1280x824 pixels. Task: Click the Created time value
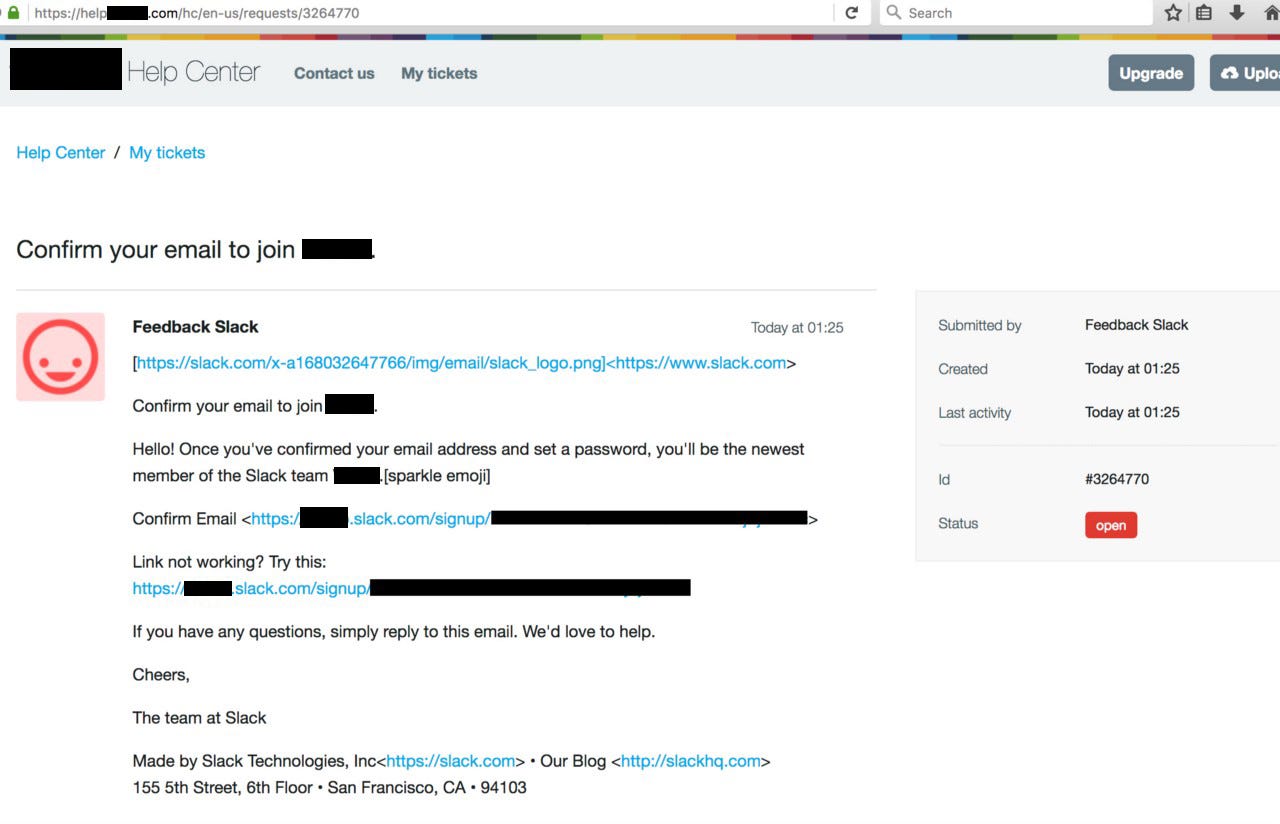(x=1132, y=369)
